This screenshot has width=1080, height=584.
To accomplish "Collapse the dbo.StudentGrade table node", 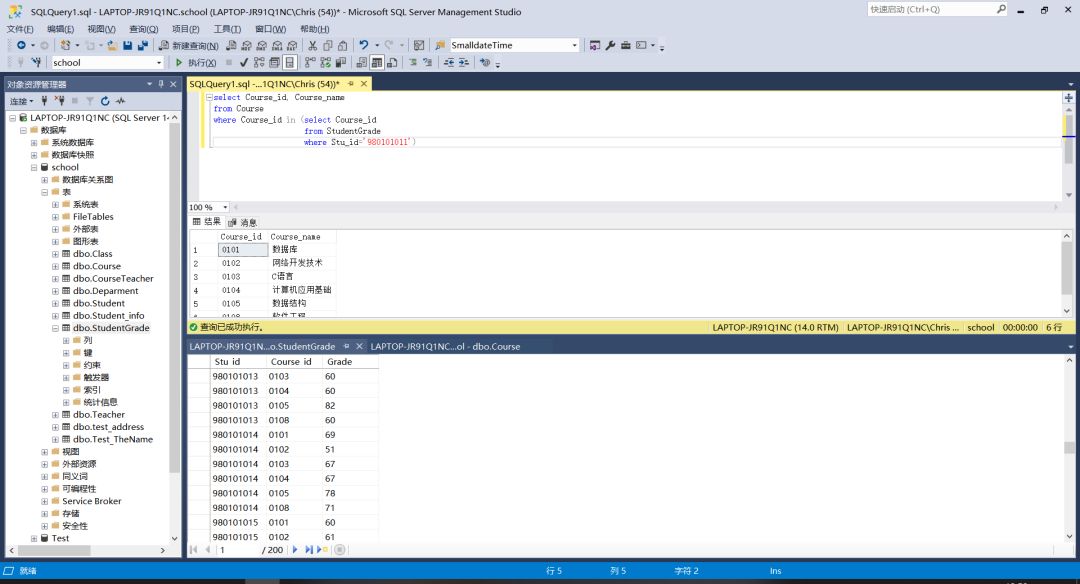I will [x=55, y=328].
